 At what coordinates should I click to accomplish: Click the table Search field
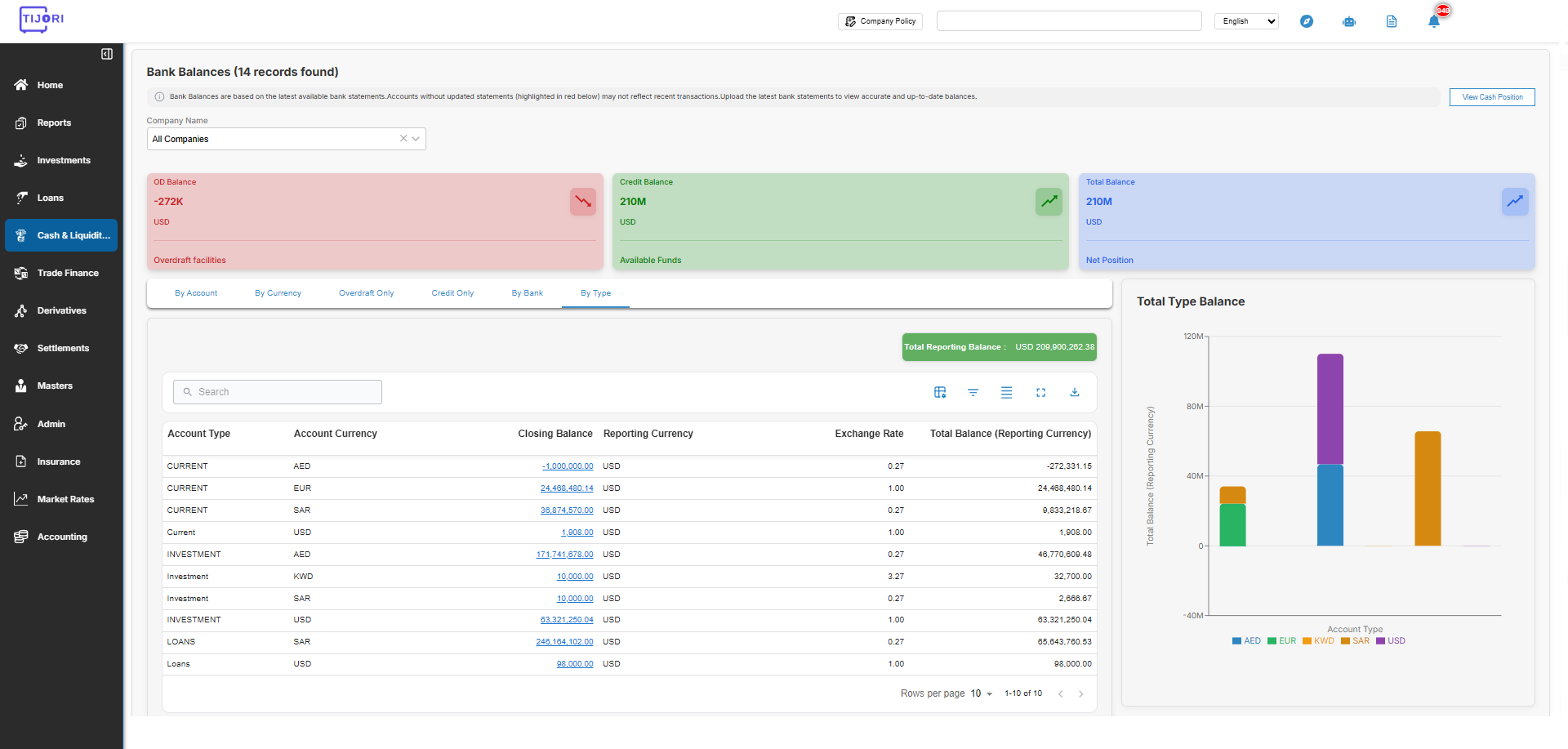point(278,392)
